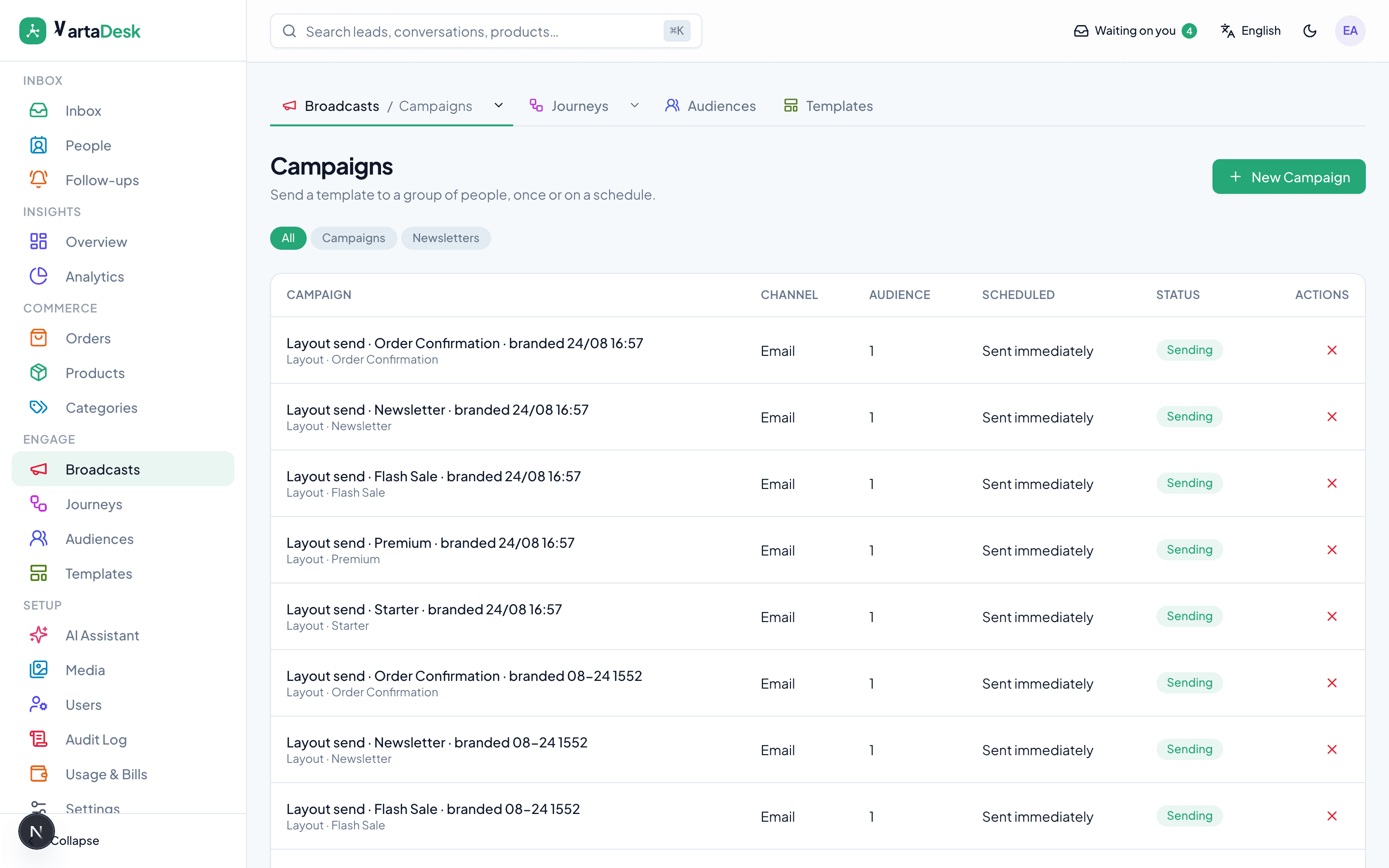Select the All filter pill
This screenshot has height=868, width=1389.
(288, 238)
